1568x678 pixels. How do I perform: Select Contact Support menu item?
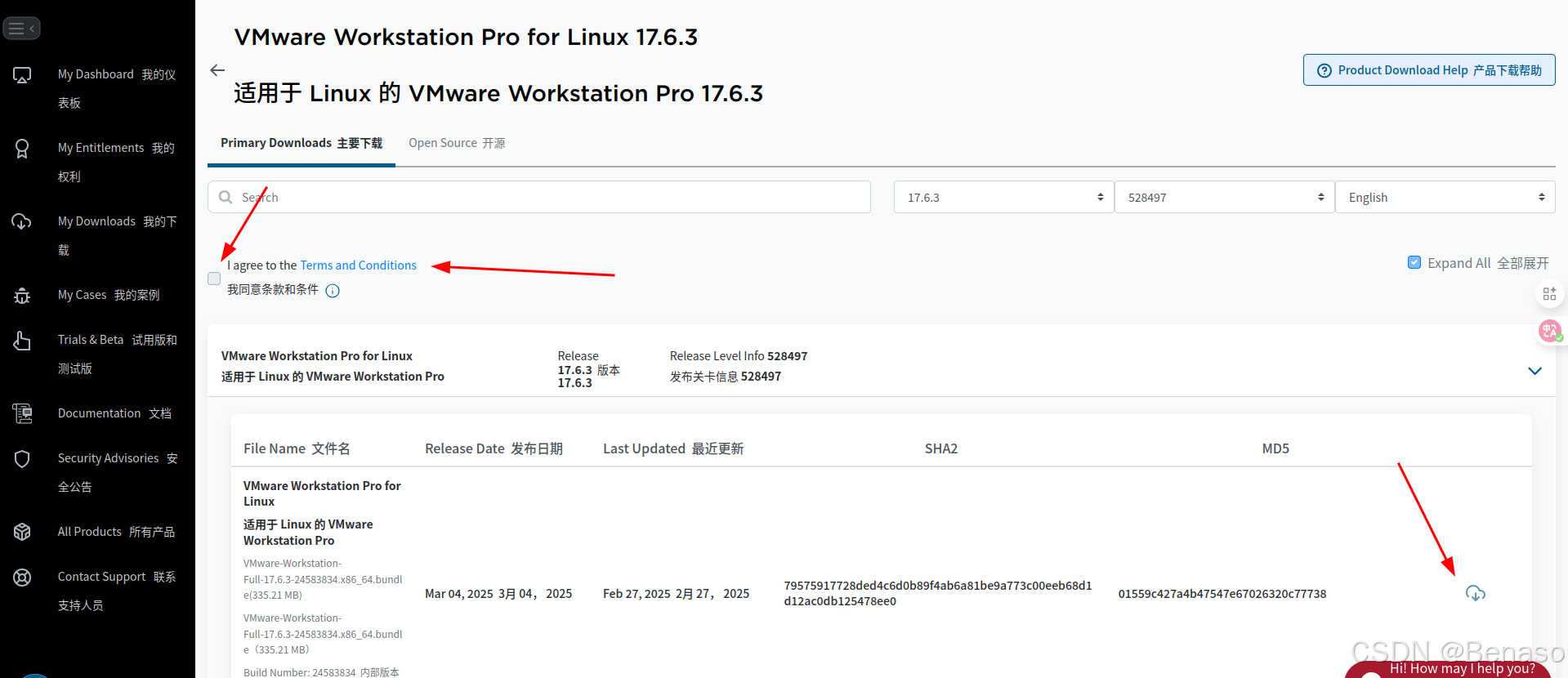(117, 591)
